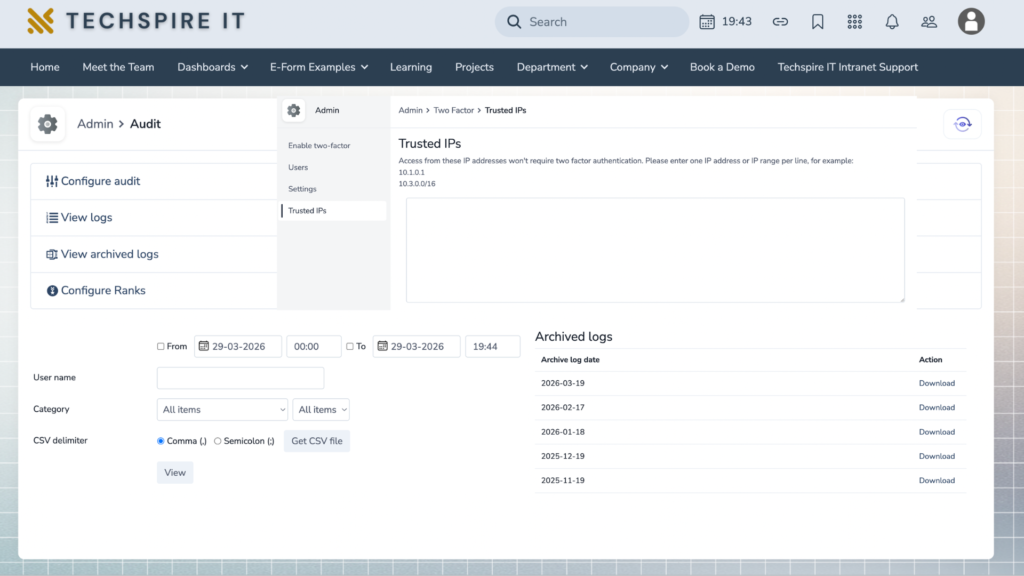Click the bookmark icon in the header
The width and height of the screenshot is (1024, 576).
coord(817,22)
